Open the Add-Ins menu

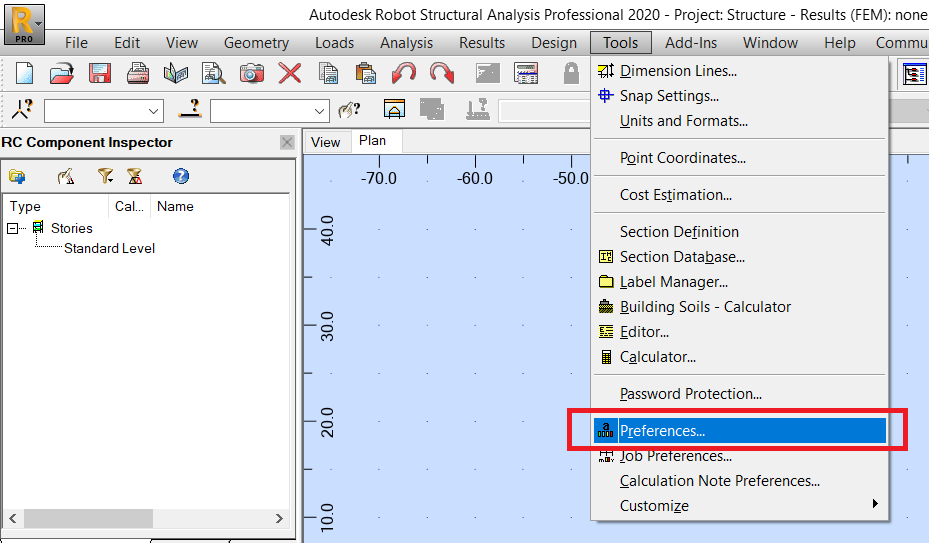691,43
